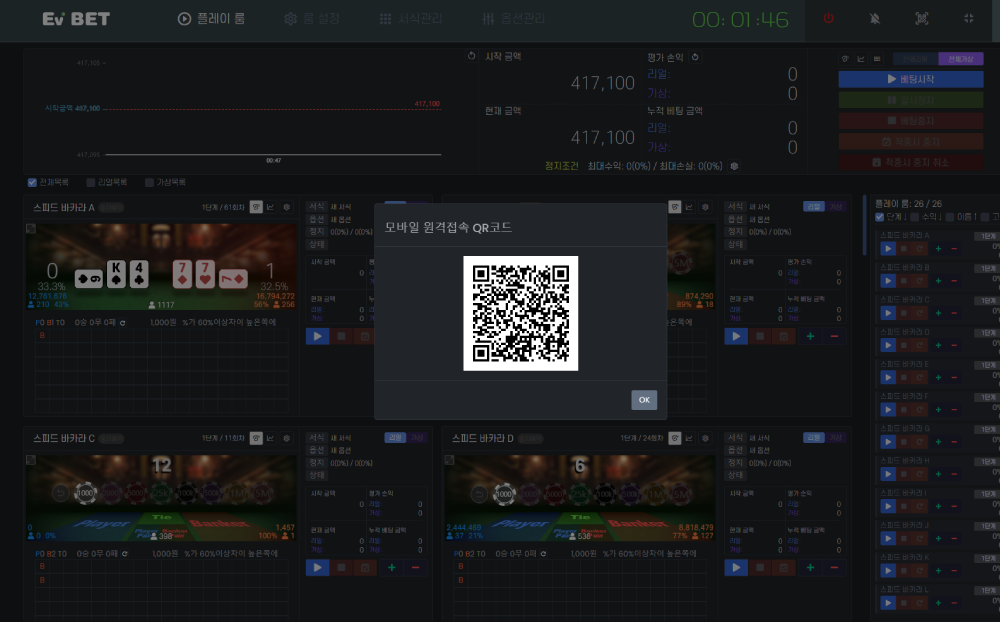Toggle the 이름 sort checkbox in room list

pyautogui.click(x=950, y=217)
